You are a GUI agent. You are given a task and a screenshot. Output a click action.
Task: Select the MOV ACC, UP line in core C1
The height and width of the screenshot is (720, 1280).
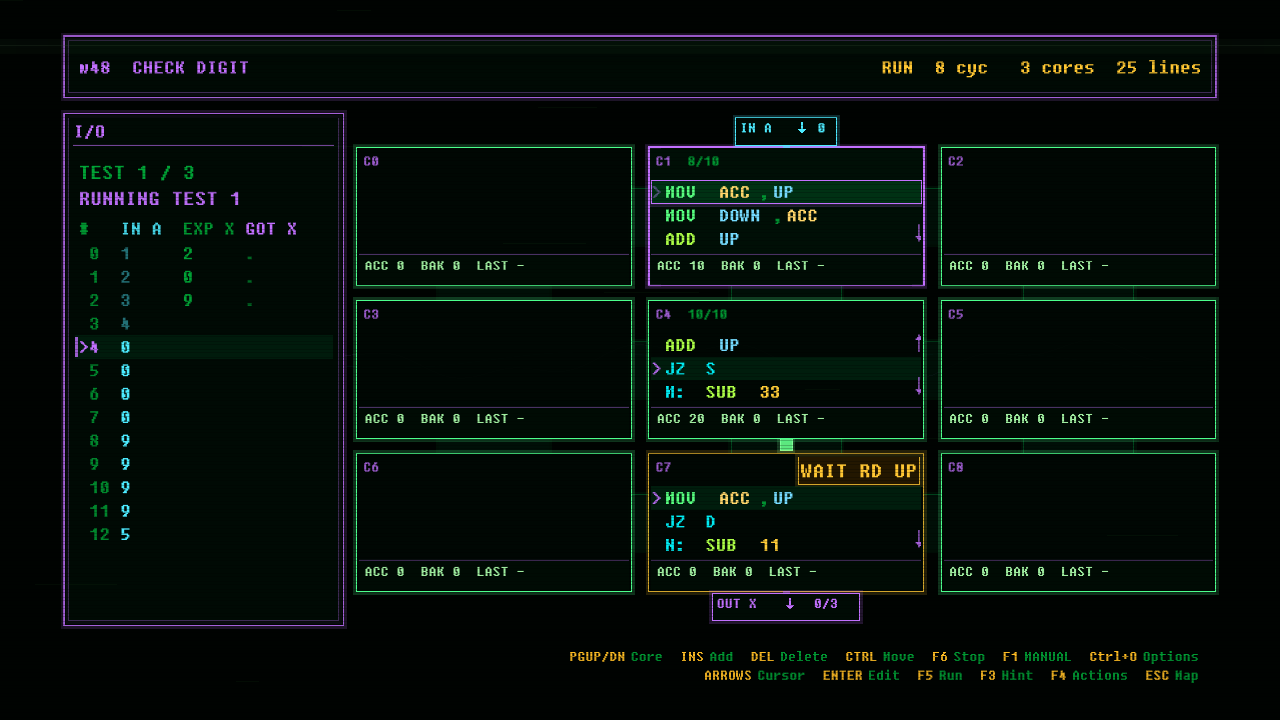coord(786,192)
